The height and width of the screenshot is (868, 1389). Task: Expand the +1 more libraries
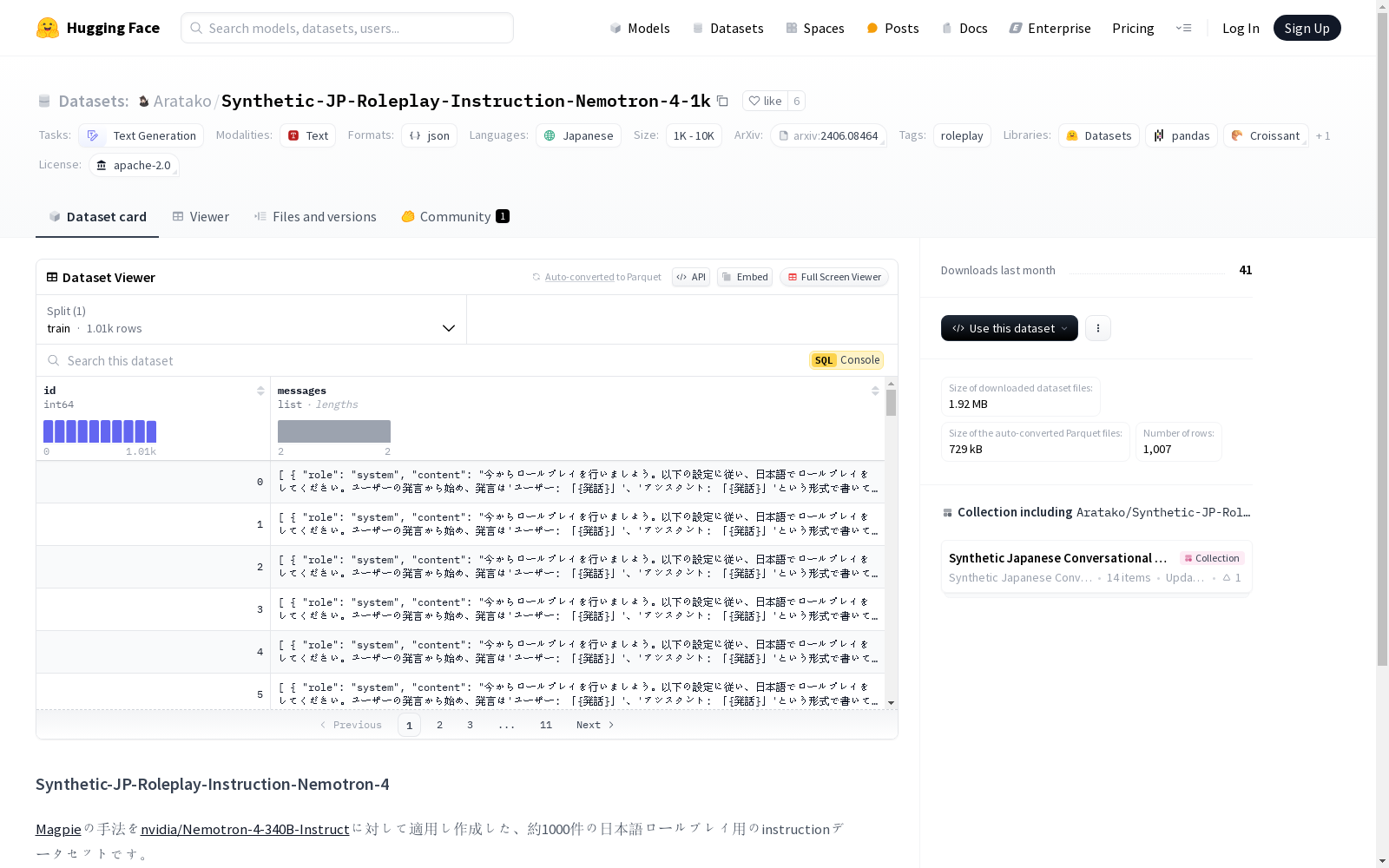click(1323, 135)
